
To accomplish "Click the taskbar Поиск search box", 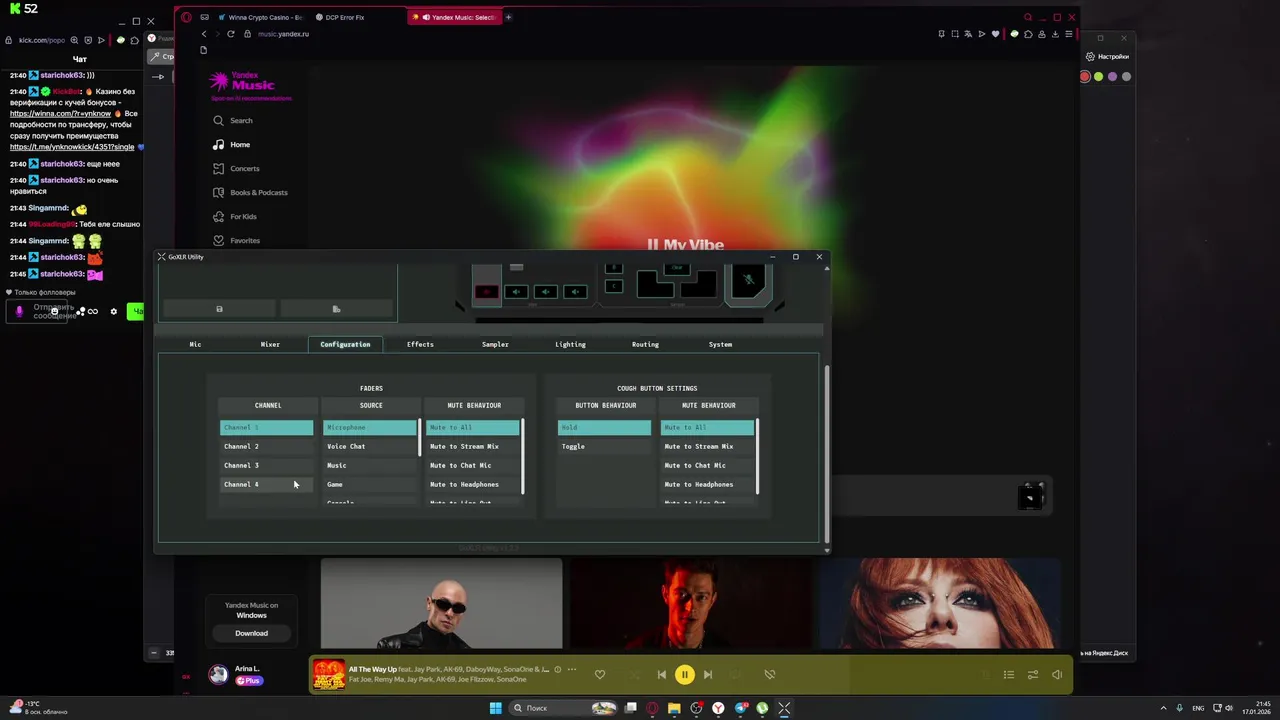I will pyautogui.click(x=565, y=709).
